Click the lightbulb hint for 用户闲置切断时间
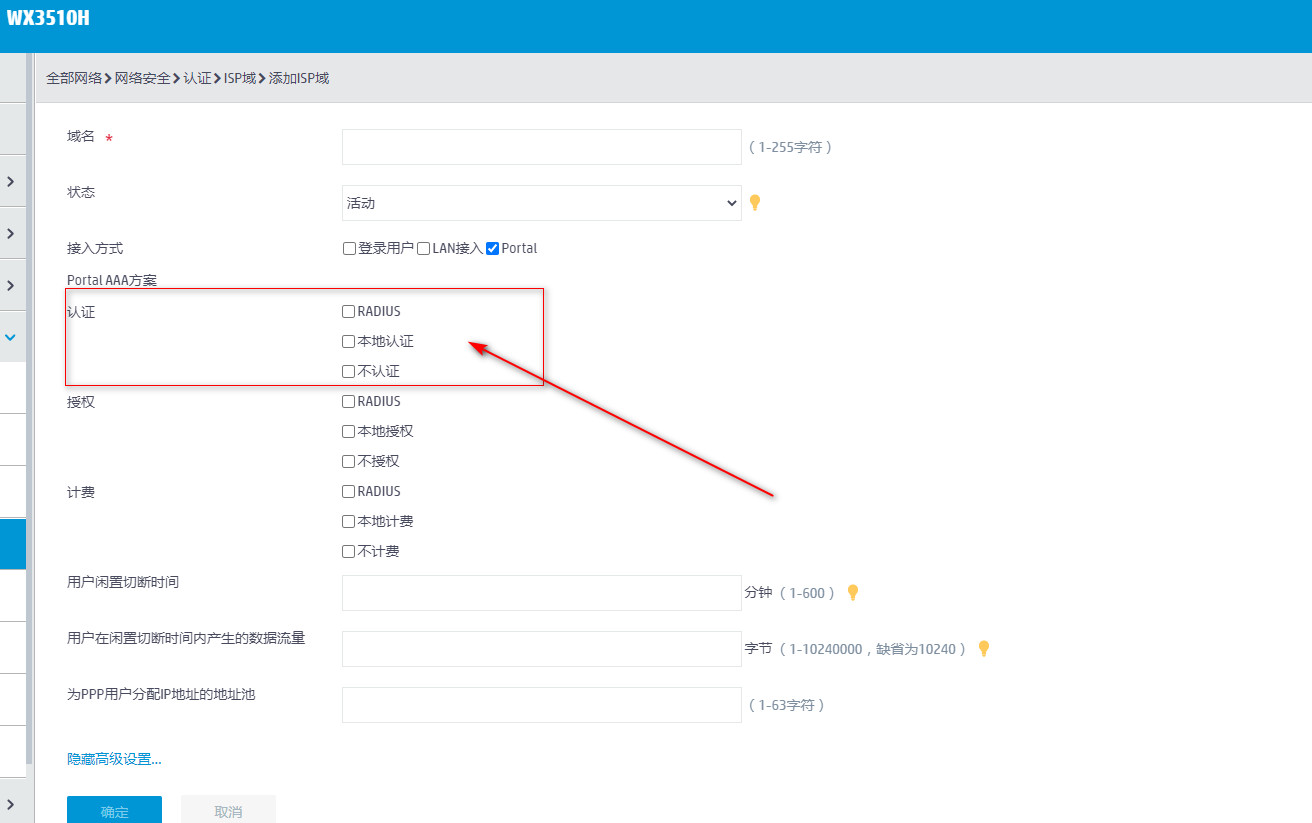 853,592
